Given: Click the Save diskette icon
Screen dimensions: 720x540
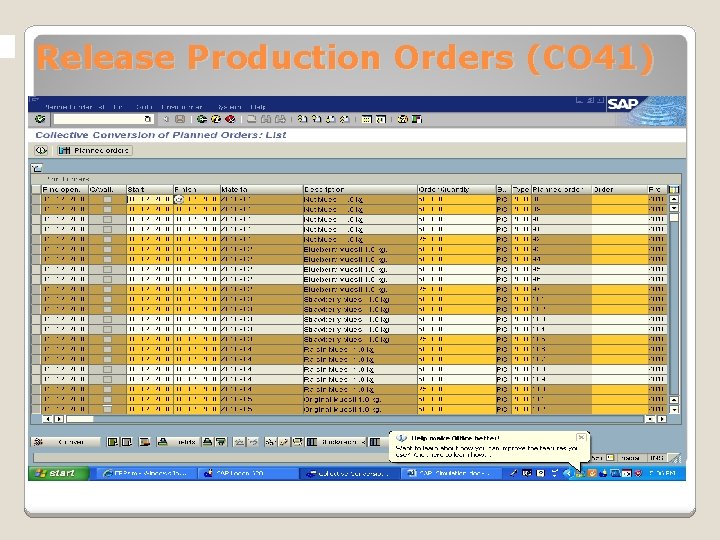Looking at the screenshot, I should point(180,119).
